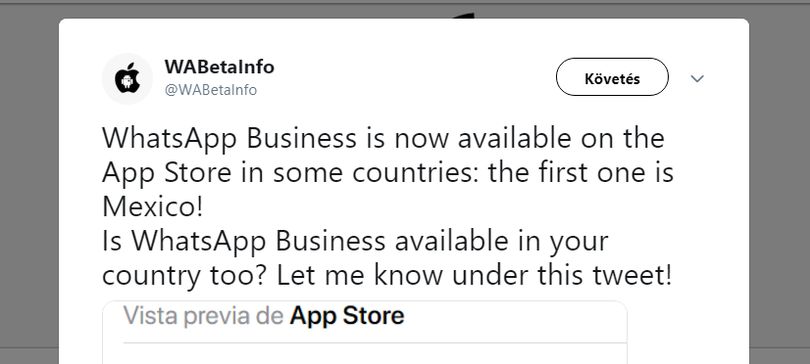Open the @WABetaInfo handle link
The width and height of the screenshot is (810, 364).
(210, 90)
